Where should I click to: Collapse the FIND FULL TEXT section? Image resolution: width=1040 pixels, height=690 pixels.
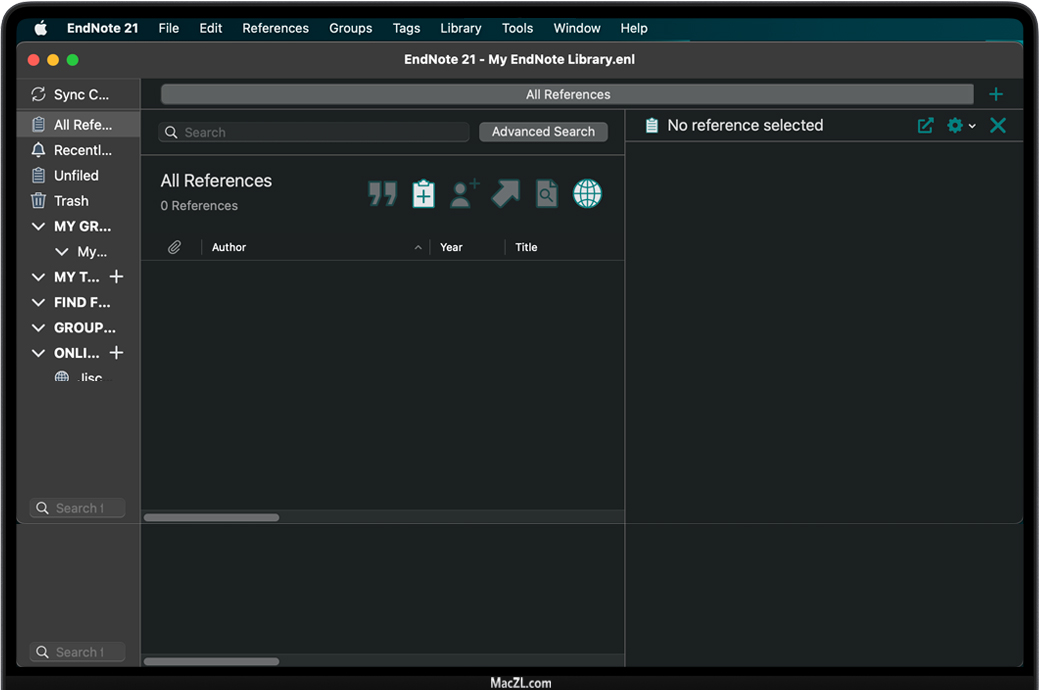(x=39, y=303)
